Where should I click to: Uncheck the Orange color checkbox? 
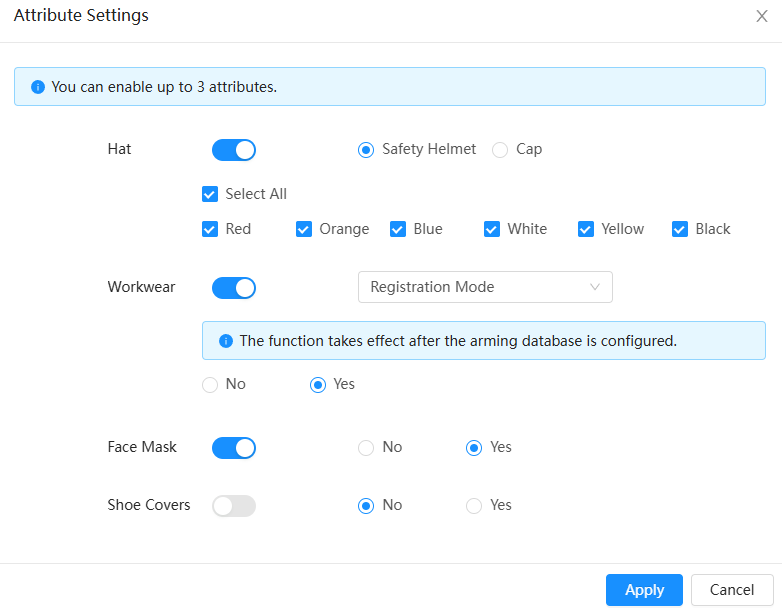[x=304, y=229]
